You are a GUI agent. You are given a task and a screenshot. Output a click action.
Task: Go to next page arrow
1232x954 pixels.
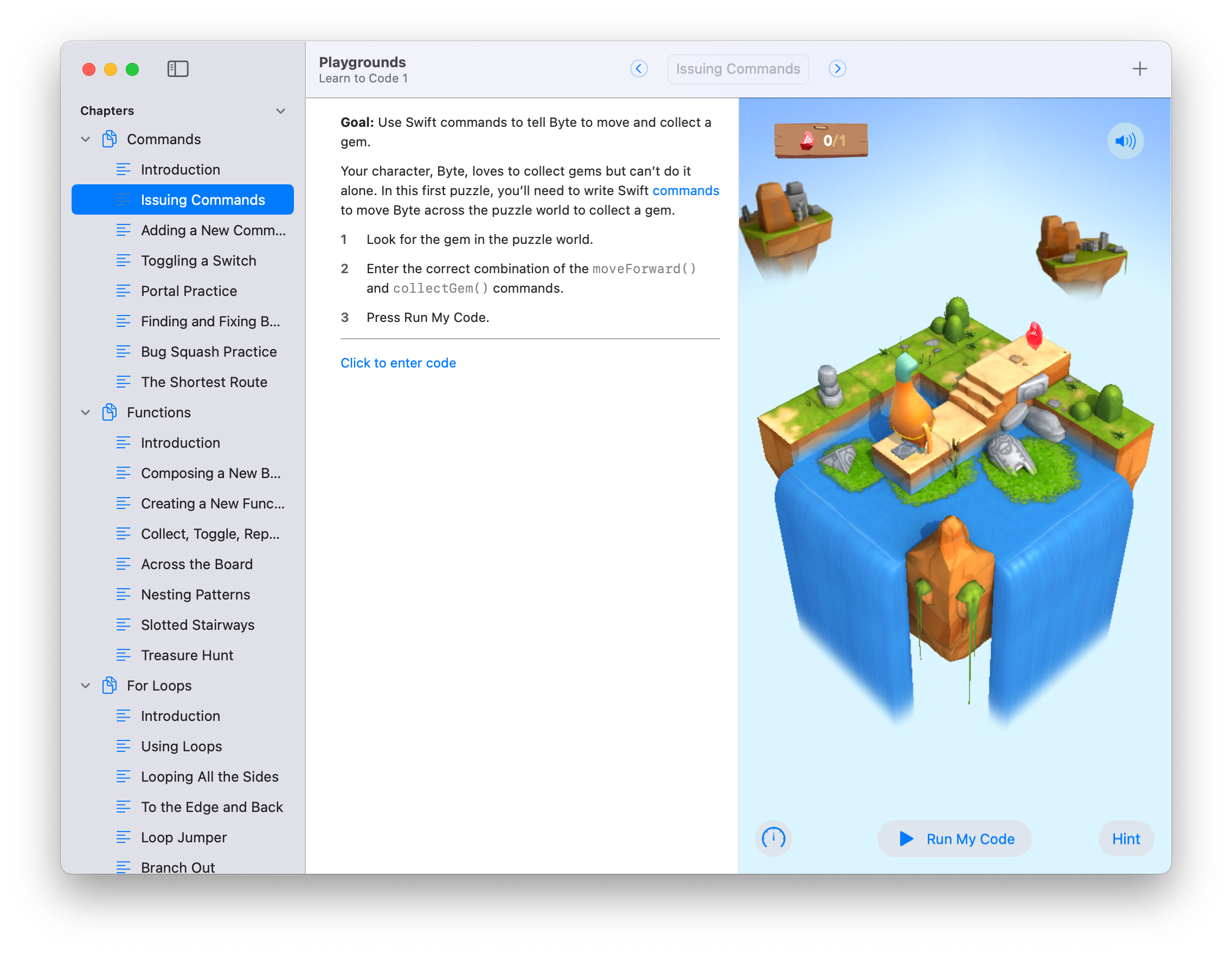837,69
